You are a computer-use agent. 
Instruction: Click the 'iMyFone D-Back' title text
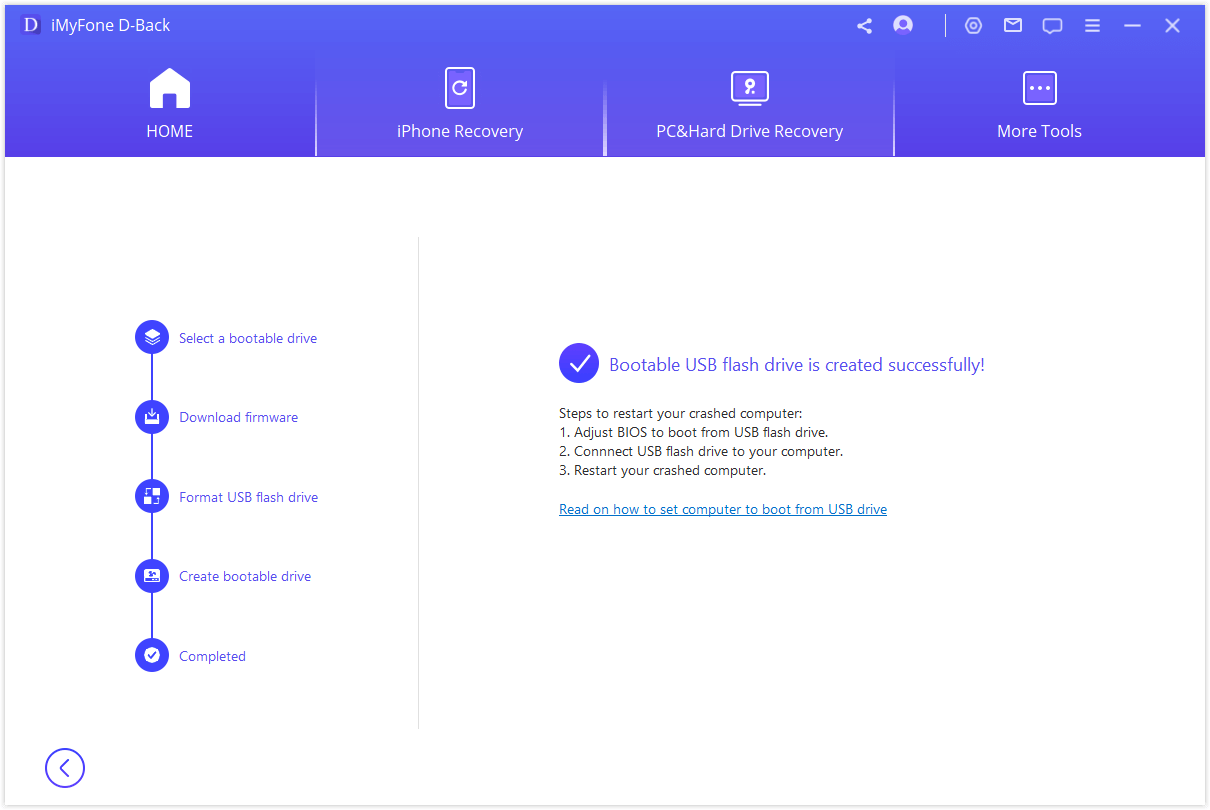click(x=111, y=26)
